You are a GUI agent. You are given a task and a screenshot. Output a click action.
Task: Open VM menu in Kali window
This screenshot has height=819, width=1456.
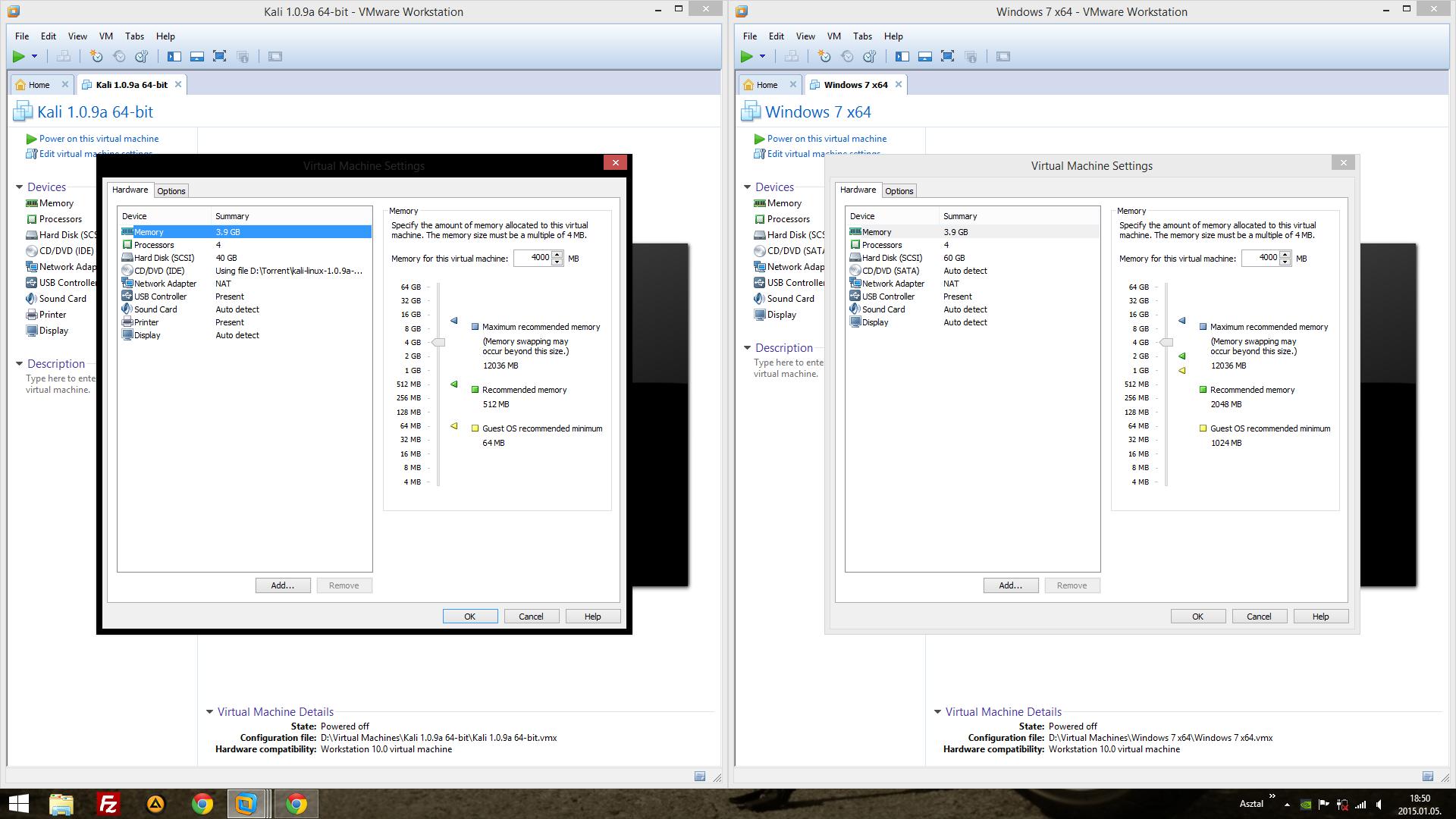(105, 36)
